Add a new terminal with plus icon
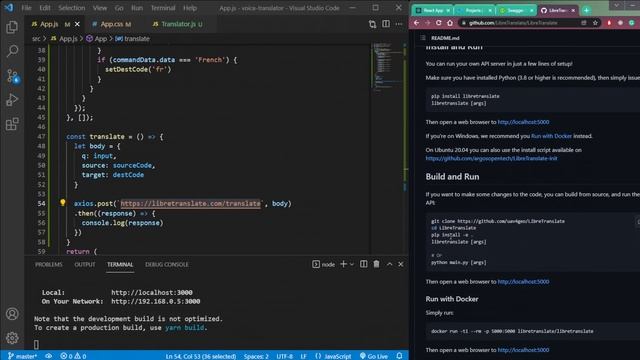Screen dimensions: 640x360 click(x=343, y=264)
